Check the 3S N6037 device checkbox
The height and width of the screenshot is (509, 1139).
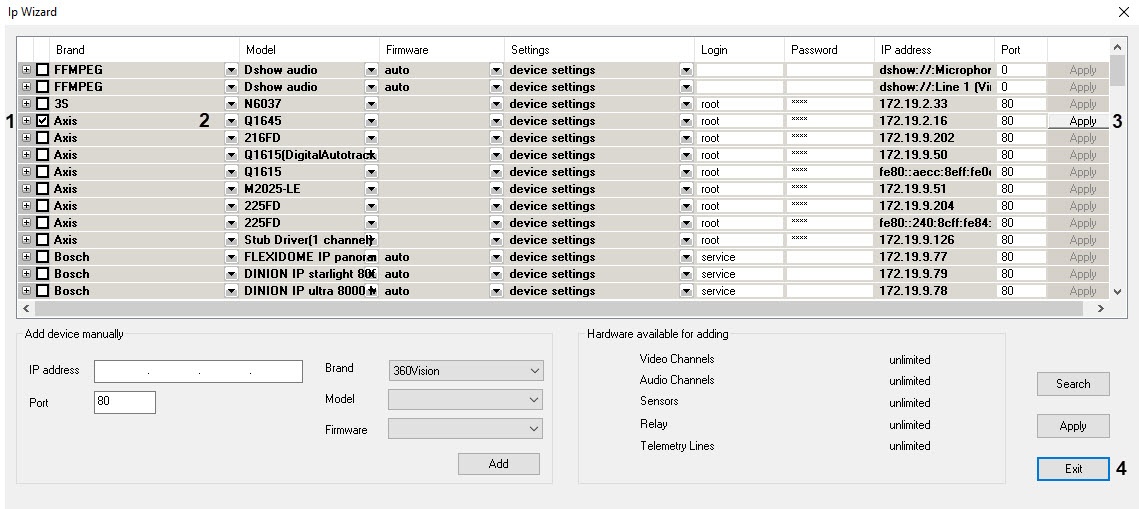pyautogui.click(x=43, y=104)
